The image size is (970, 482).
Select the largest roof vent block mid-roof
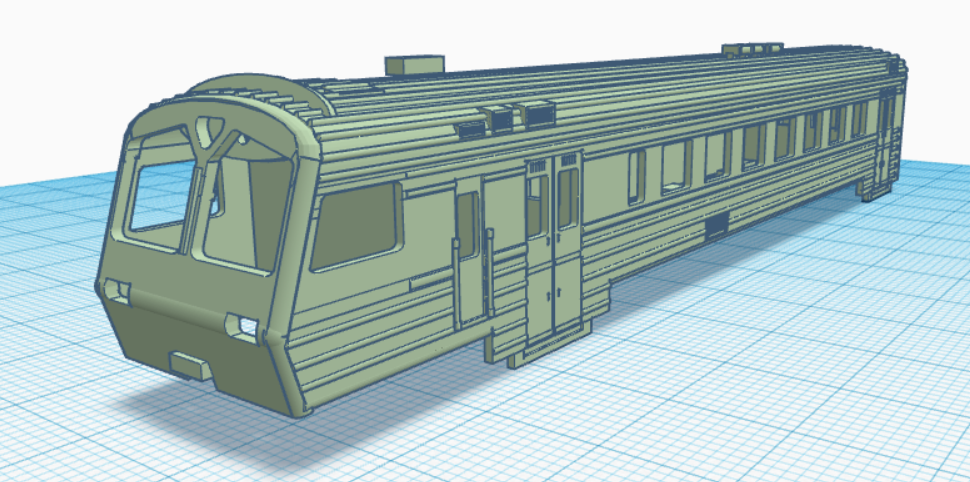[x=538, y=114]
